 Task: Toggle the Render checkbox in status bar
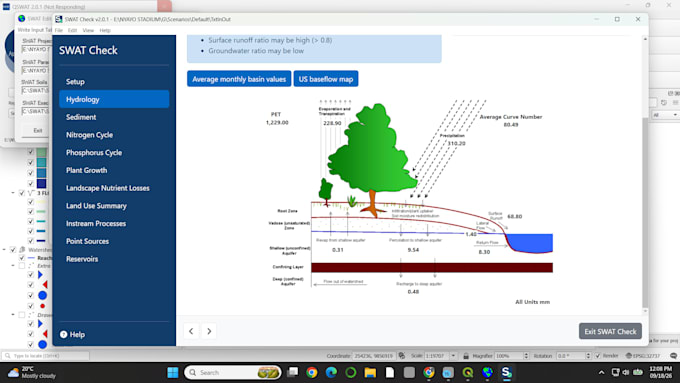click(598, 356)
